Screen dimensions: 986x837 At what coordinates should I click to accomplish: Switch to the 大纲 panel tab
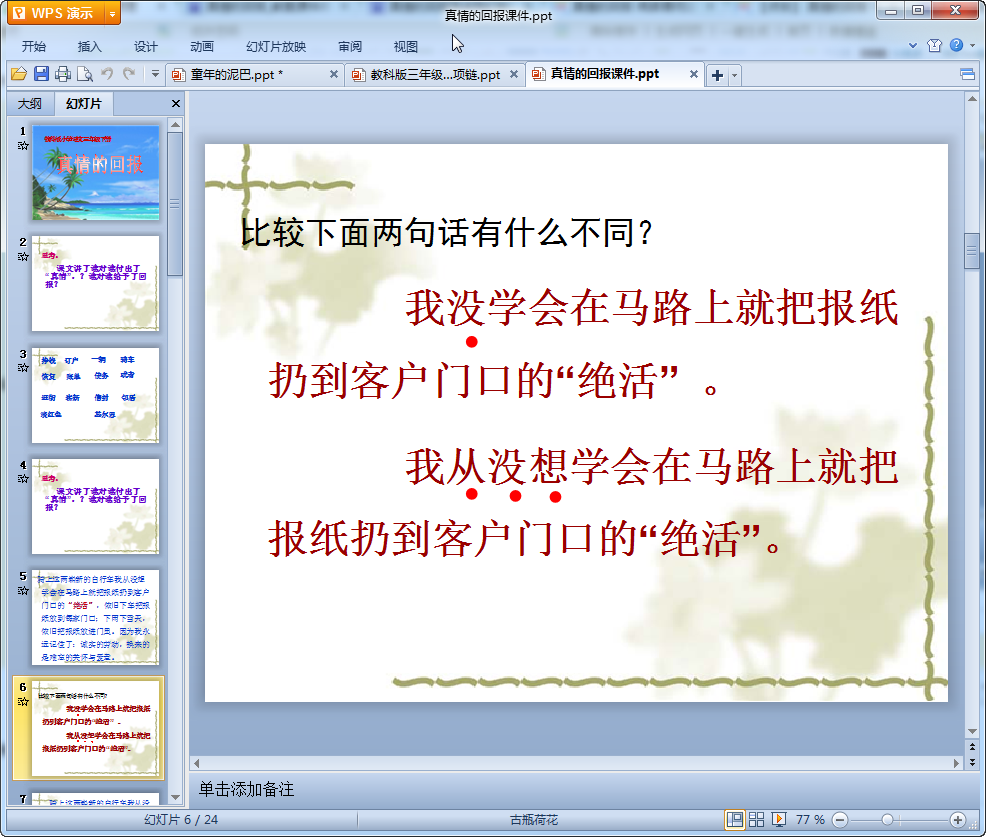point(30,104)
